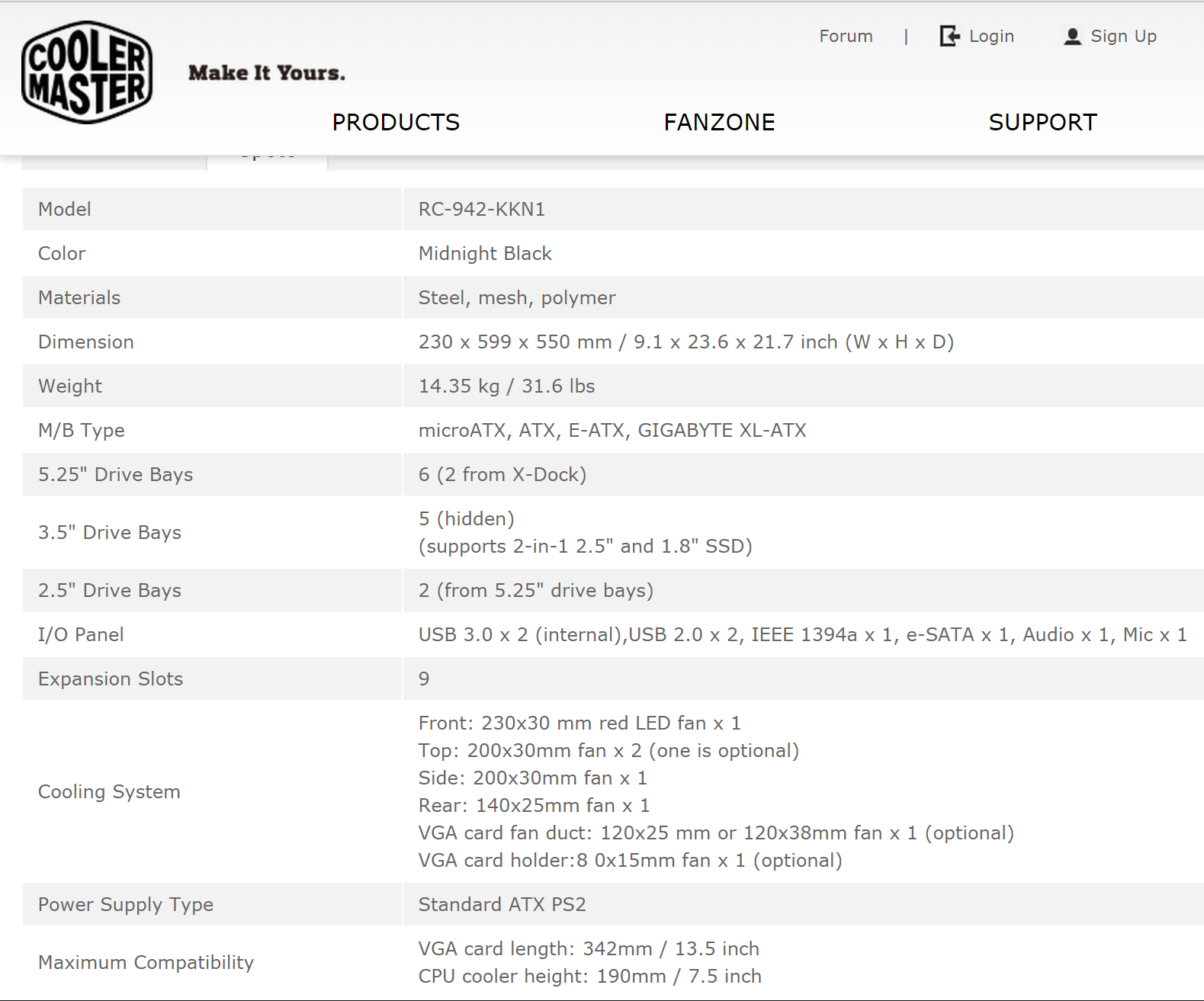1204x1001 pixels.
Task: Click the Dimension row label
Action: [x=86, y=342]
